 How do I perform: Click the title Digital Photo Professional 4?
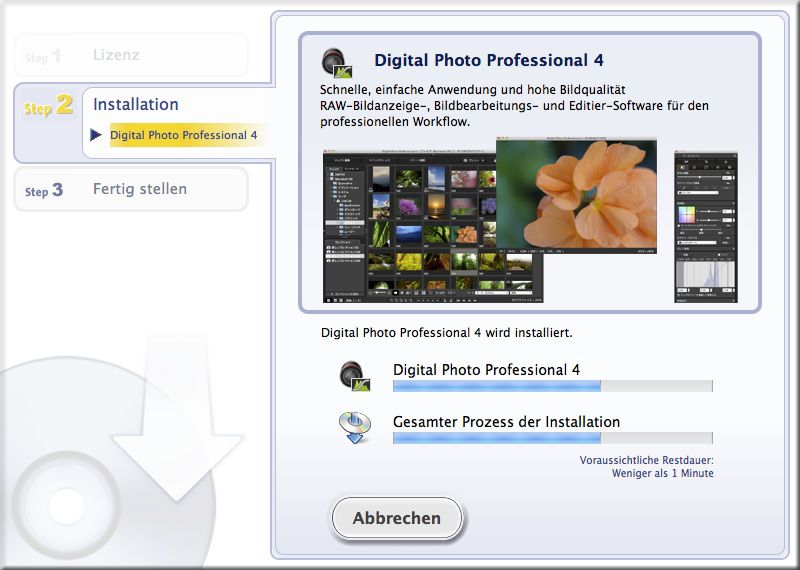coord(489,60)
